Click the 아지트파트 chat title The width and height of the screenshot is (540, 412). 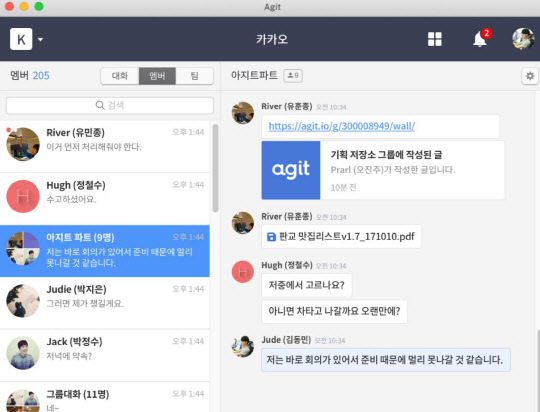pos(254,75)
